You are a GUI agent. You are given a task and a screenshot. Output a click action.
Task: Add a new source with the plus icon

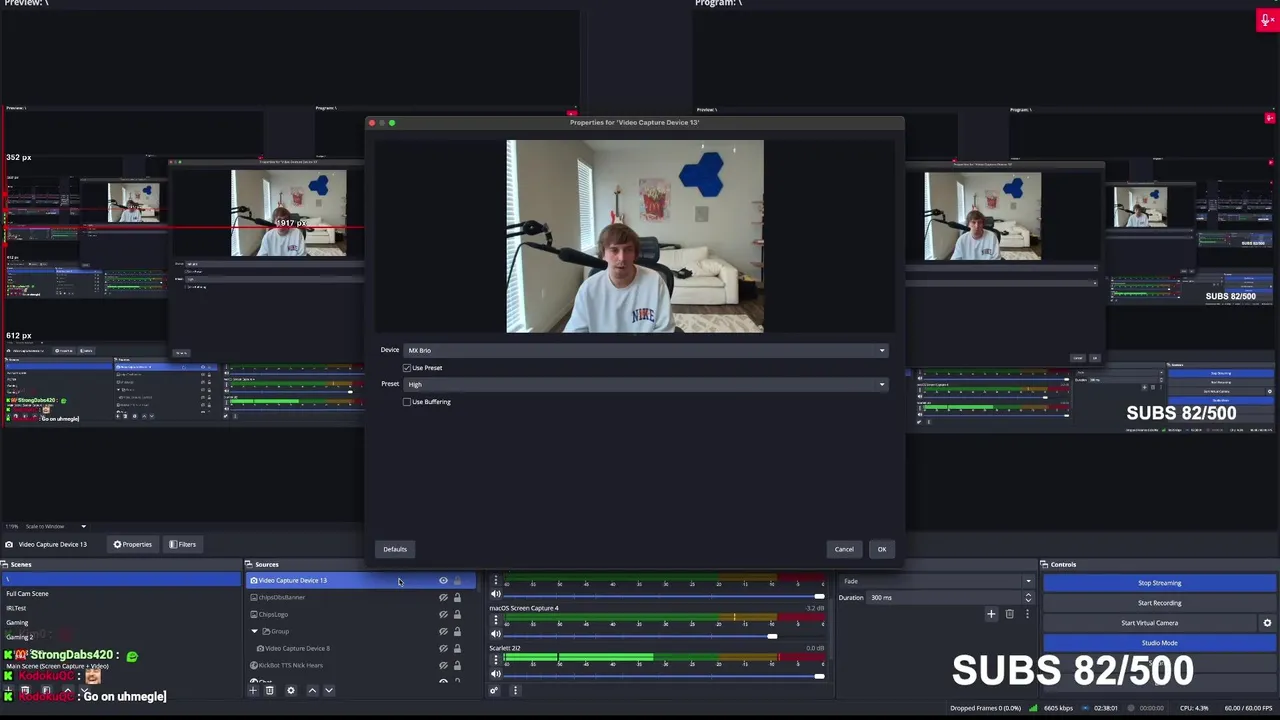(x=253, y=690)
